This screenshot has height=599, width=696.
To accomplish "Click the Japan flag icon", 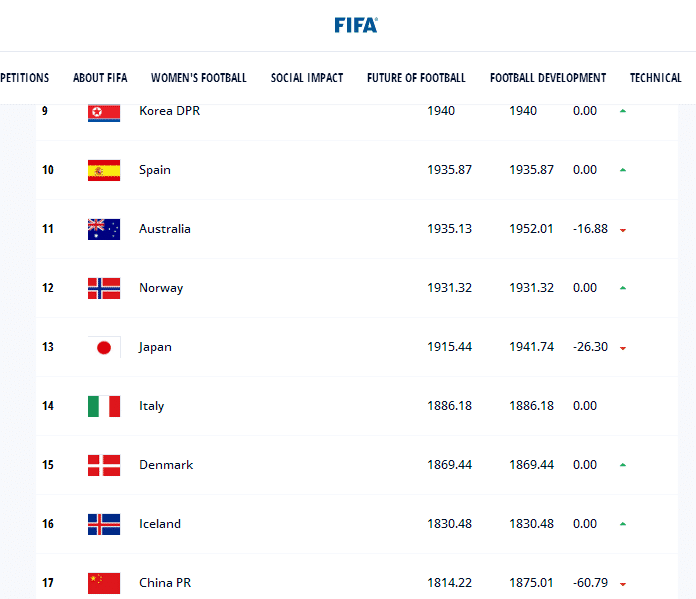I will 104,347.
